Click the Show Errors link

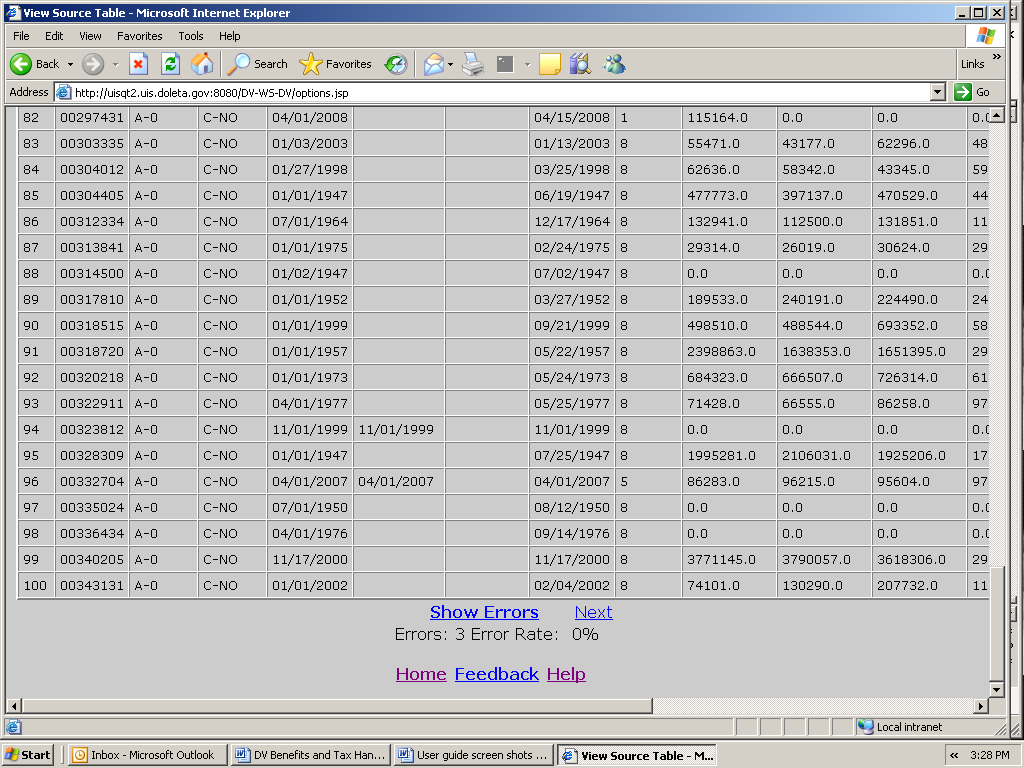(484, 612)
